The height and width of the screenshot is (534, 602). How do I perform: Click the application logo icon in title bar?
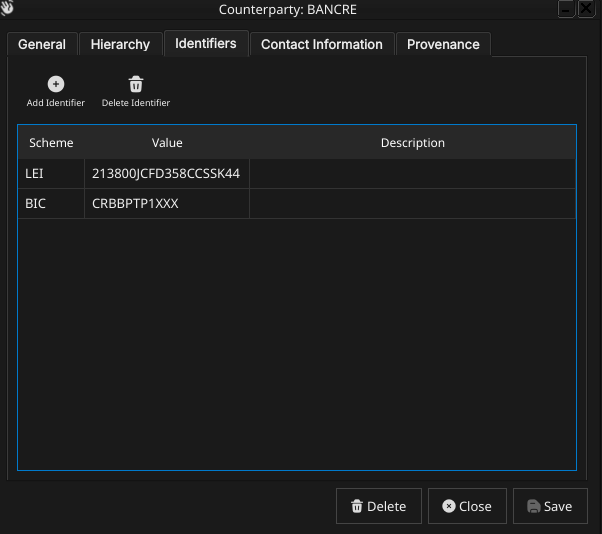point(7,8)
